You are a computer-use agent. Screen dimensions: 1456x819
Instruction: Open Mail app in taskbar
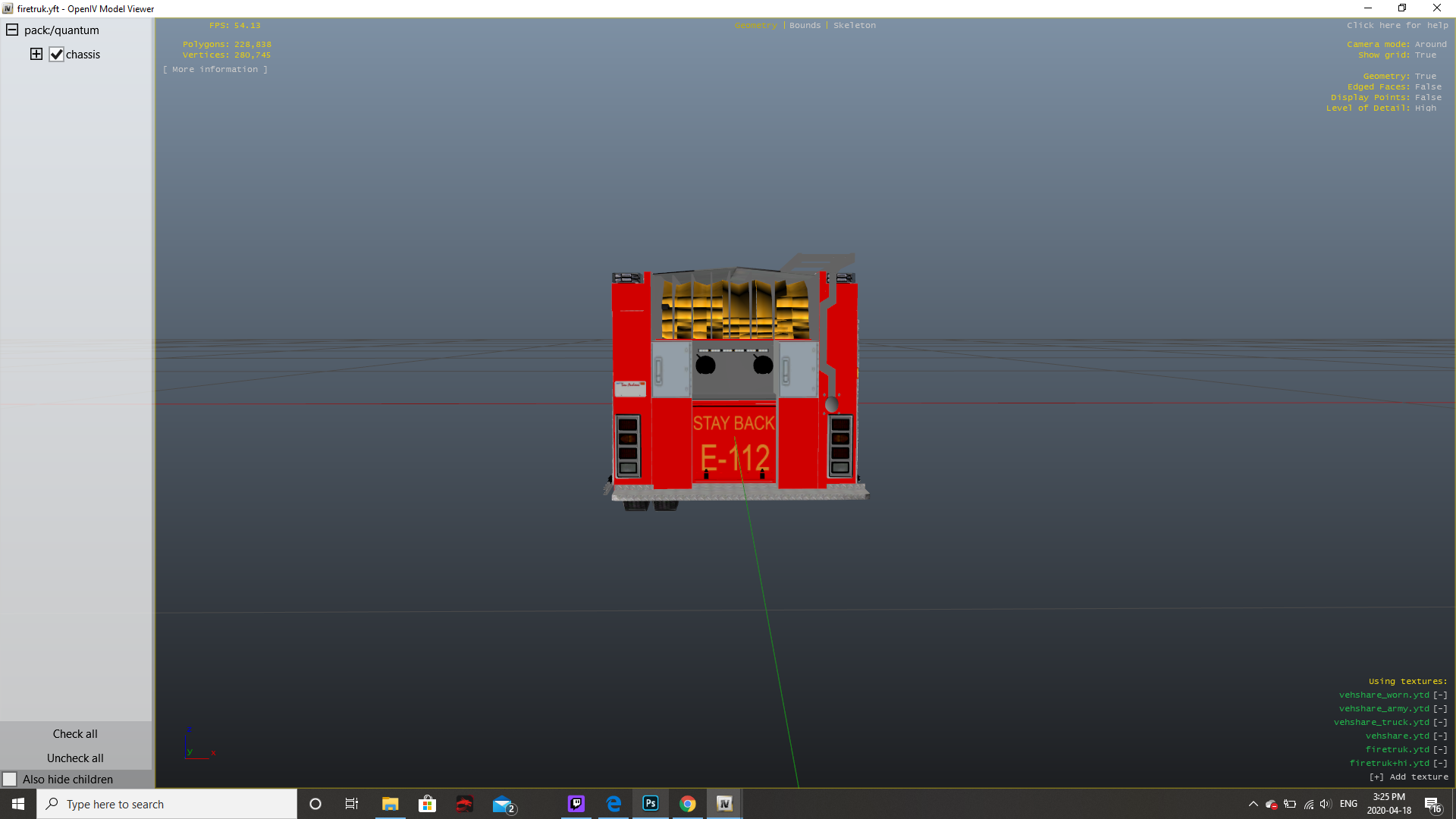502,804
